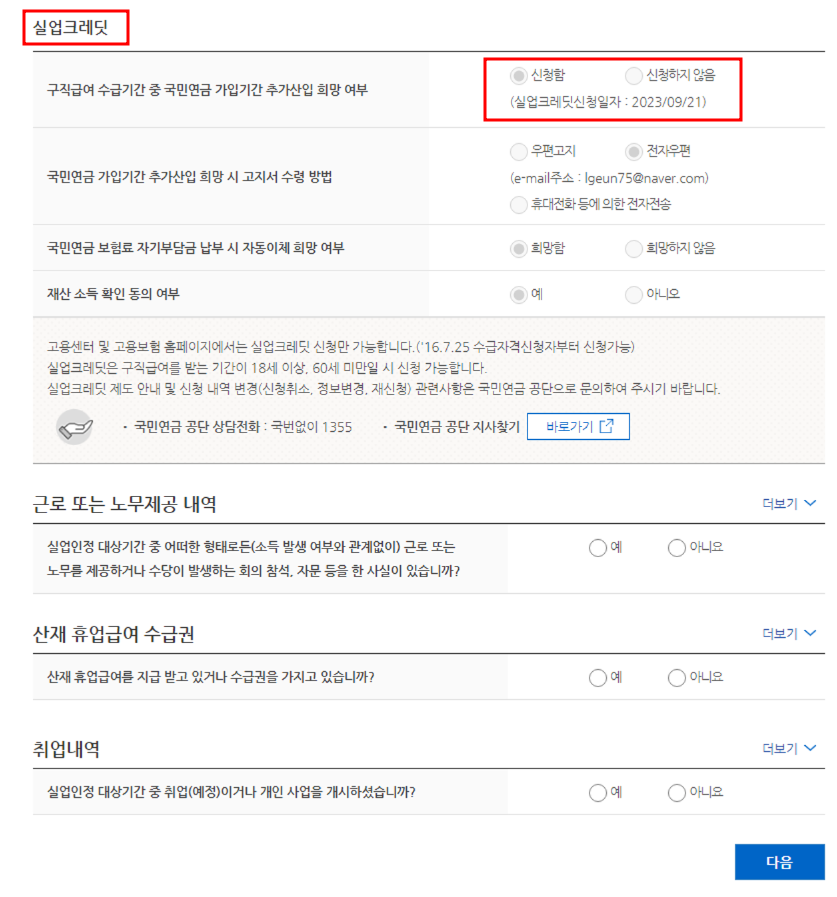The width and height of the screenshot is (837, 897).
Task: Select 아니오 for 산재 휴업급여 question
Action: 676,678
